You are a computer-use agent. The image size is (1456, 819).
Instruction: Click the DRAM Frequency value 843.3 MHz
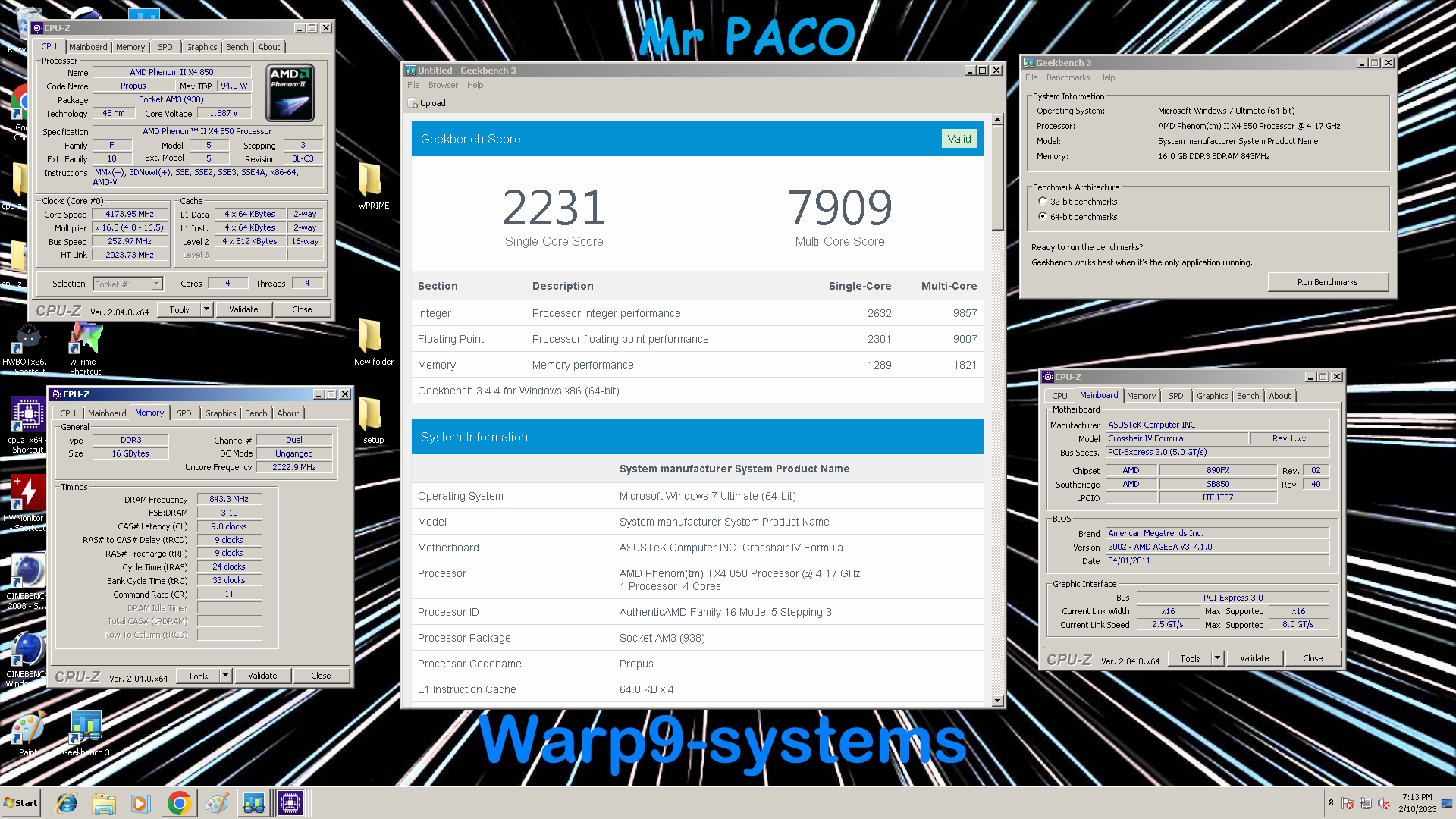(229, 500)
